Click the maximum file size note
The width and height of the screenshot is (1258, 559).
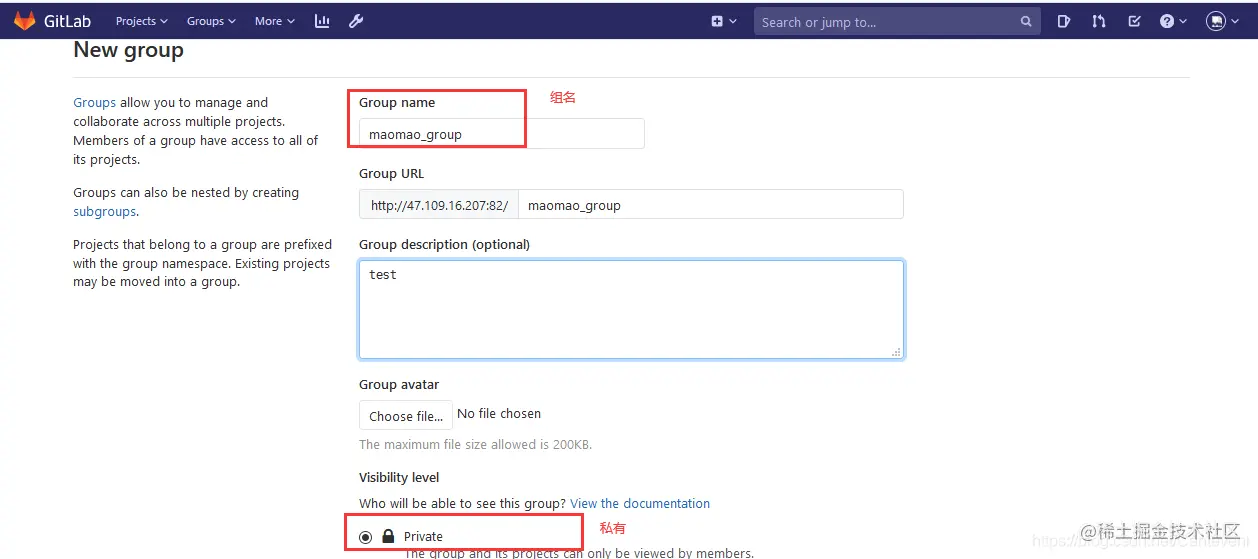[476, 444]
